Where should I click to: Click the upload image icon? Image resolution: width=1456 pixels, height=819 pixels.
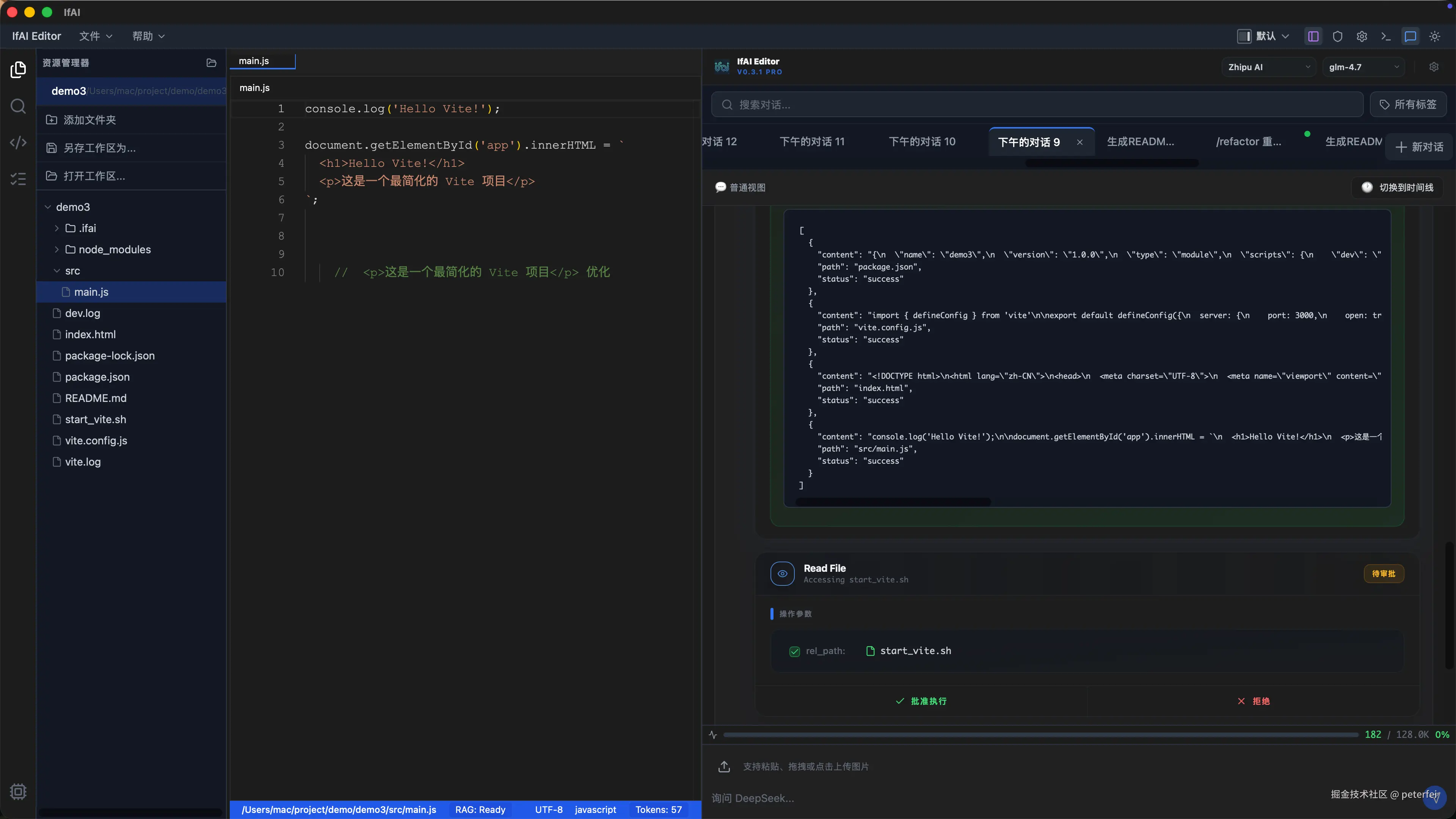(724, 766)
